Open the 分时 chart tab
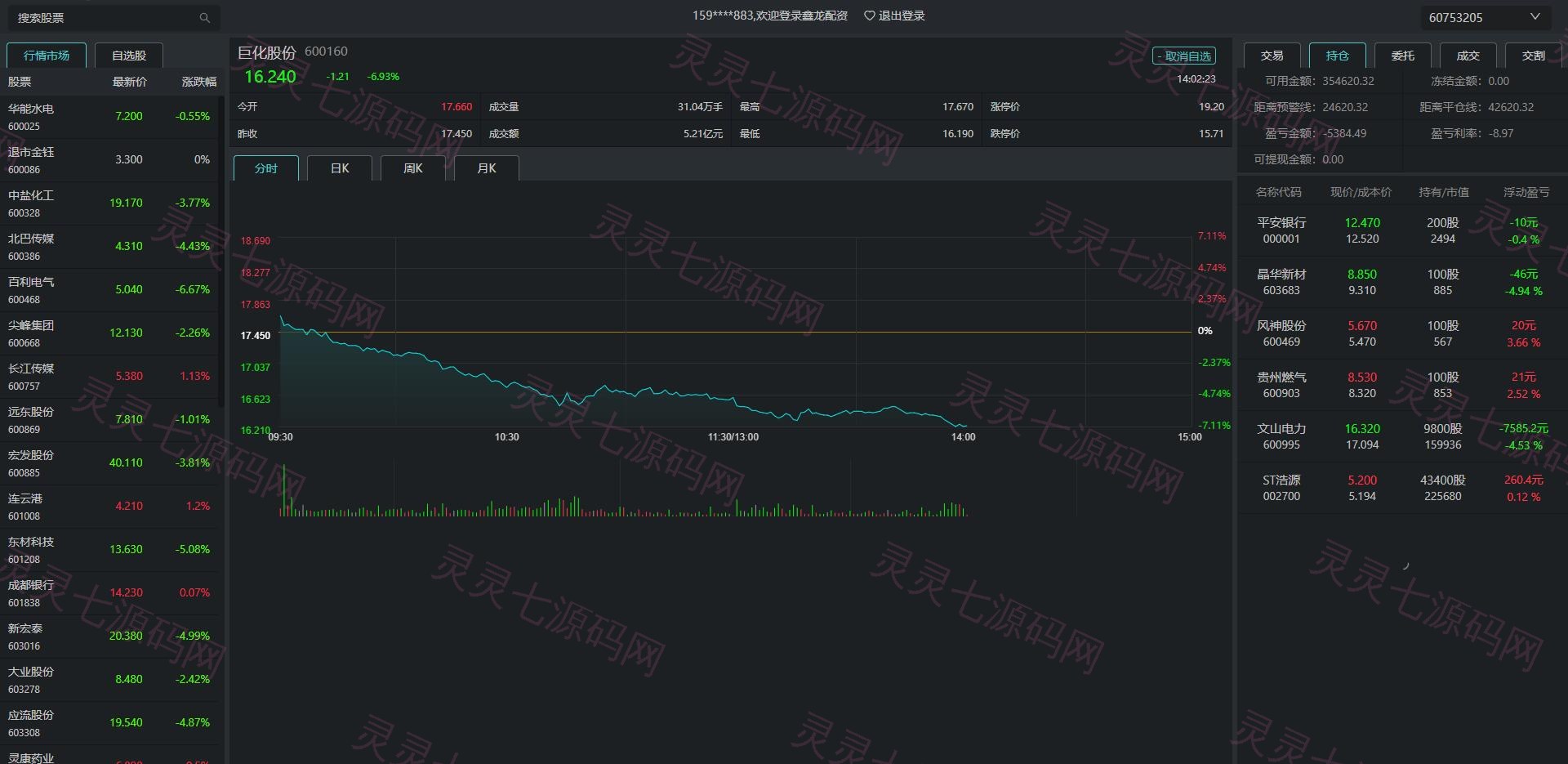The width and height of the screenshot is (1568, 764). coord(266,168)
